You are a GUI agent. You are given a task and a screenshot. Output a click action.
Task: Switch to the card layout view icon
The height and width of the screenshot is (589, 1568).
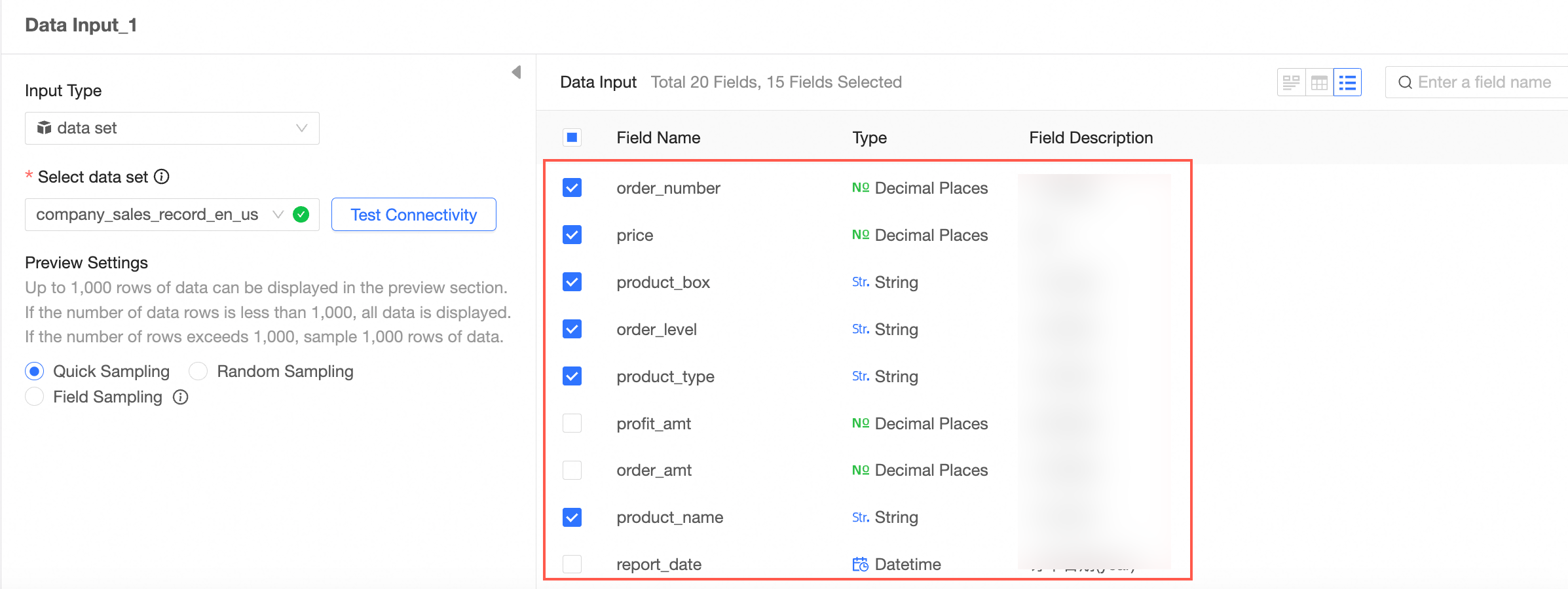tap(1291, 82)
